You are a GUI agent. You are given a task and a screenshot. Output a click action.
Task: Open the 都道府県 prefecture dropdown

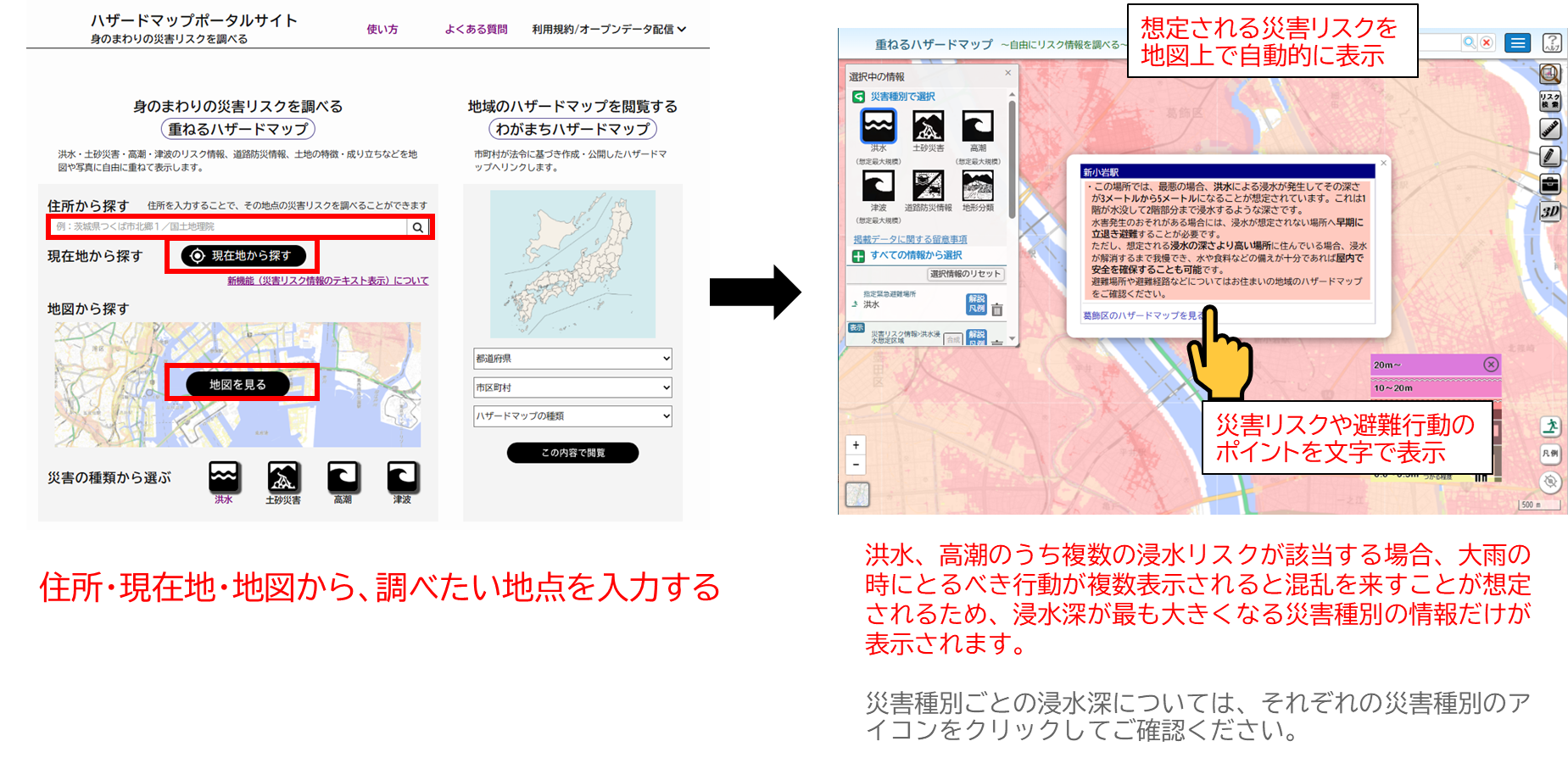tap(572, 359)
